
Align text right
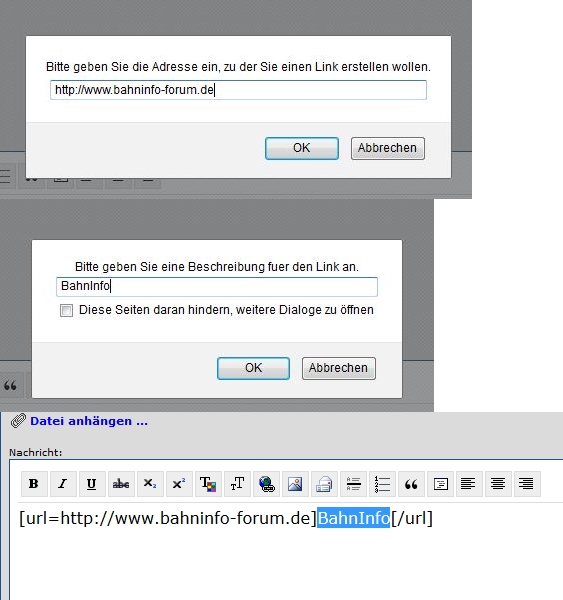tap(527, 484)
